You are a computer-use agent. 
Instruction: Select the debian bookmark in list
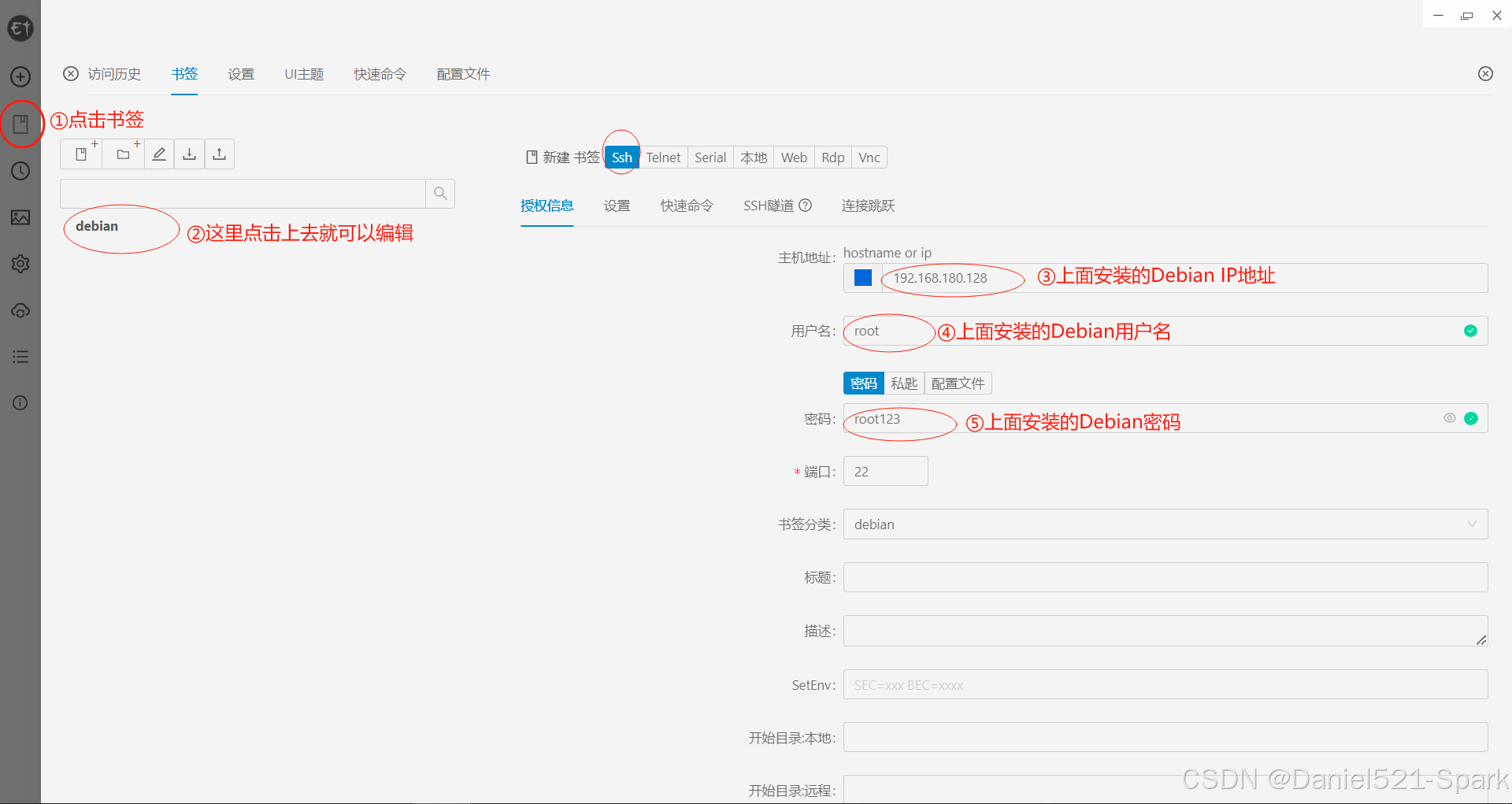coord(97,226)
